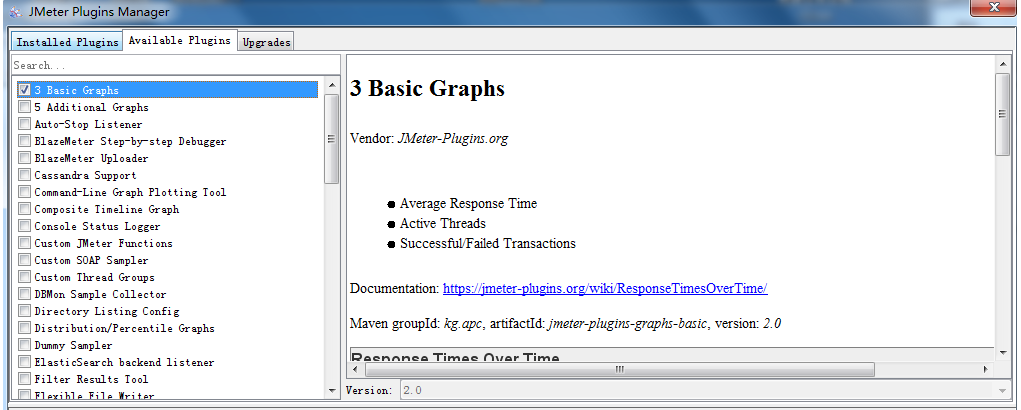Click the Average Response Time bullet text
Screen dimensions: 1021x410
pyautogui.click(x=468, y=203)
